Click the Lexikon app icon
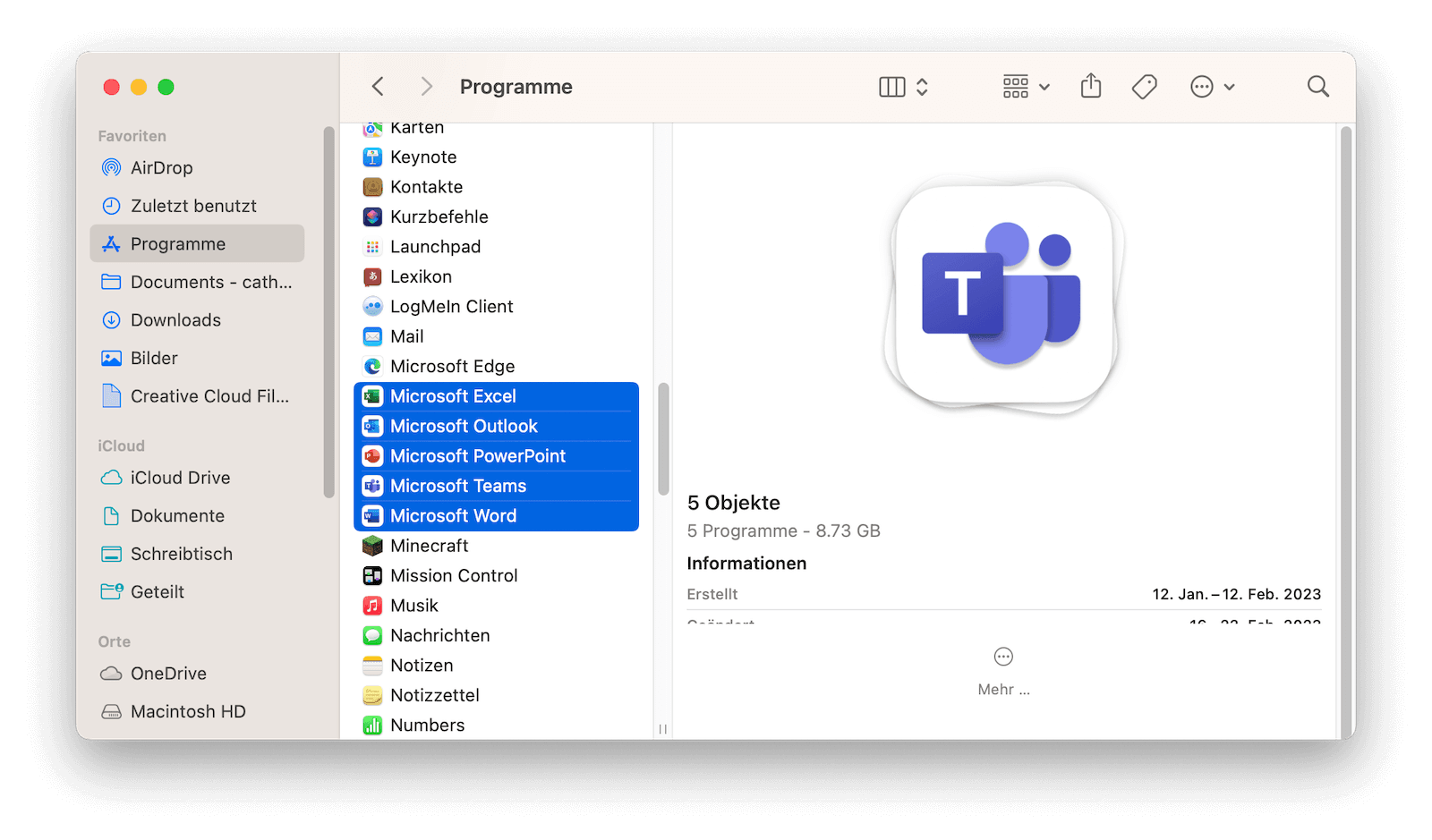Viewport: 1432px width, 840px height. pos(372,277)
